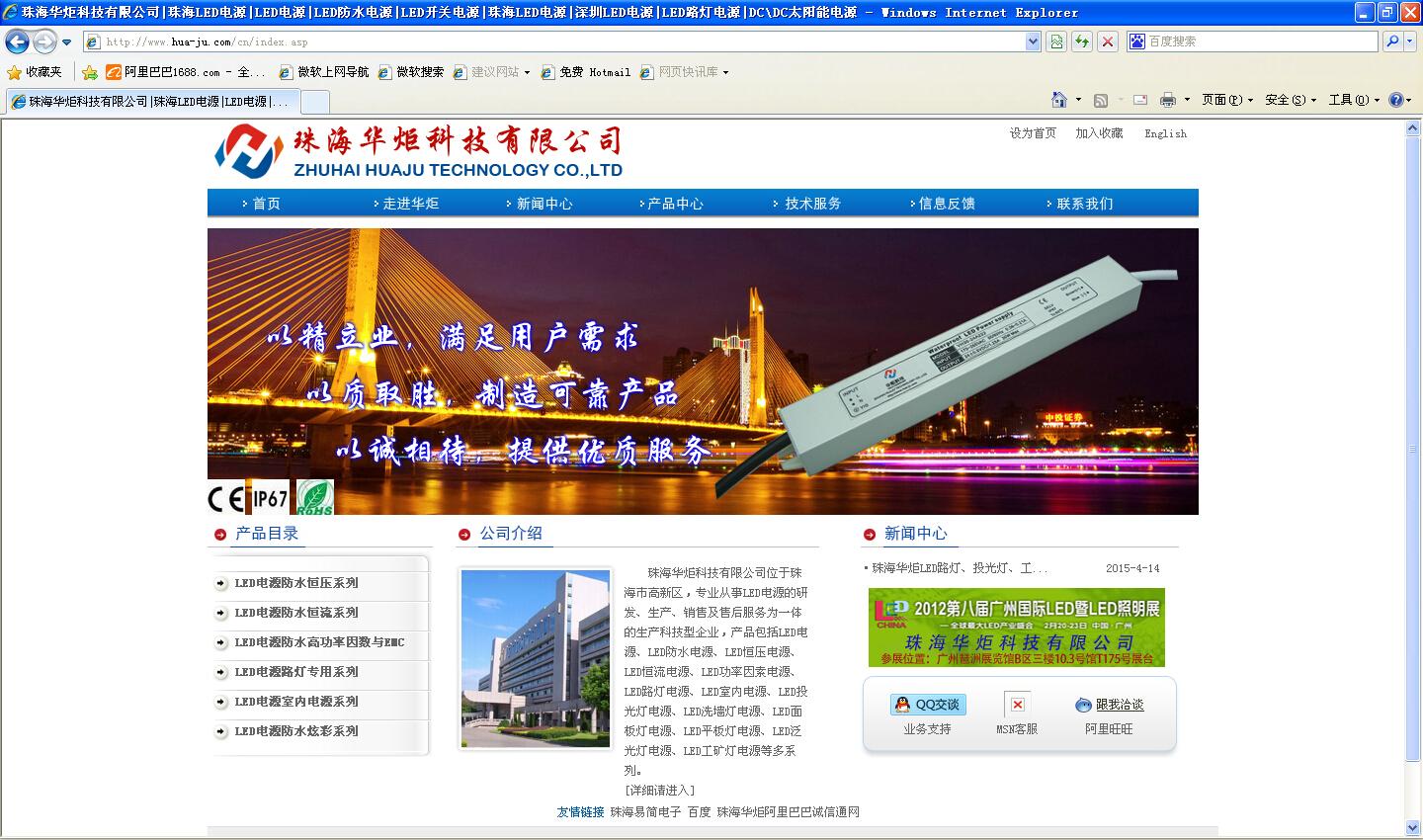Open the 珠海华炬阿里巴巴诚信通网 link
The image size is (1423, 840).
click(x=789, y=811)
